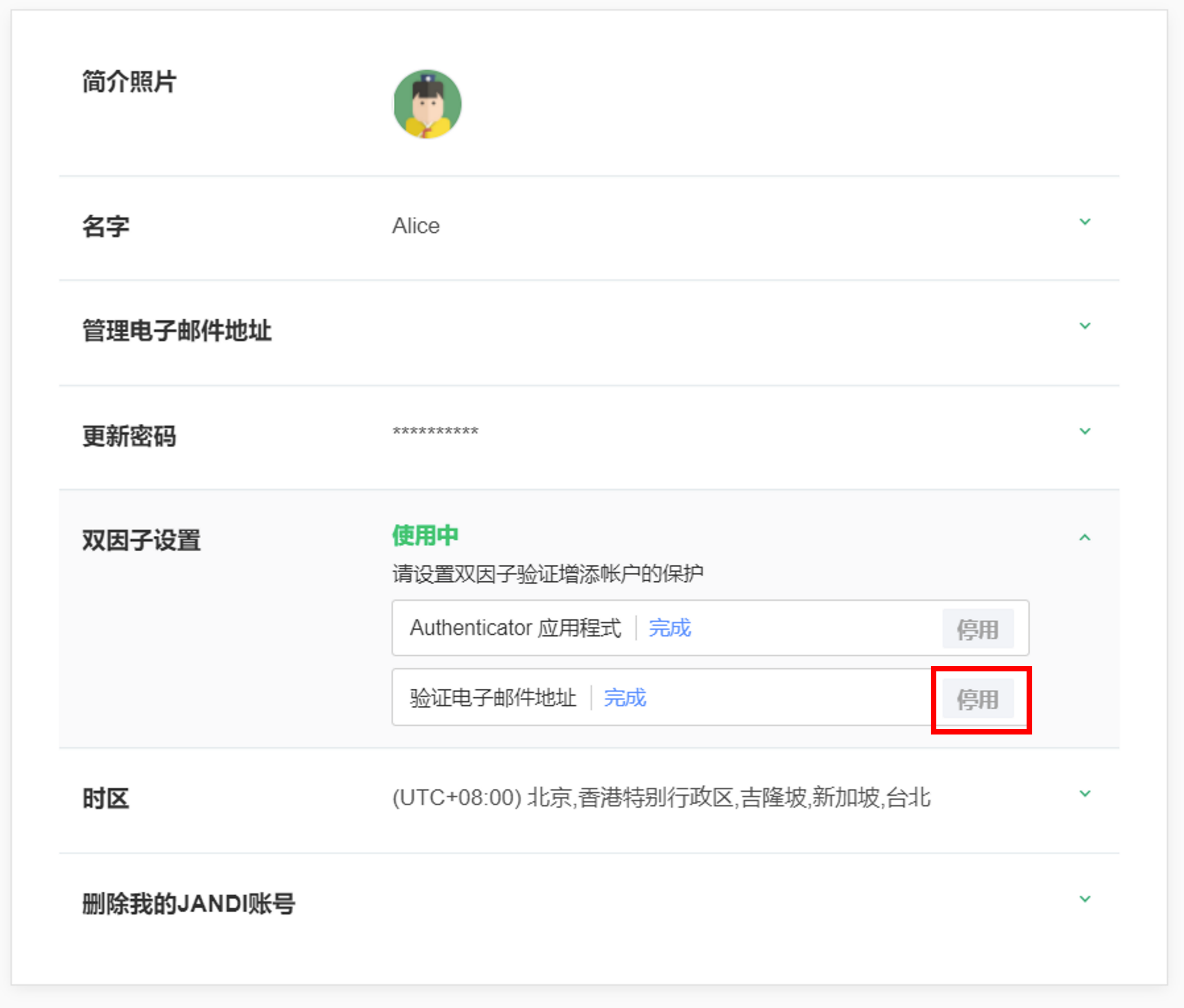Click the 简介照片 label

(x=129, y=81)
